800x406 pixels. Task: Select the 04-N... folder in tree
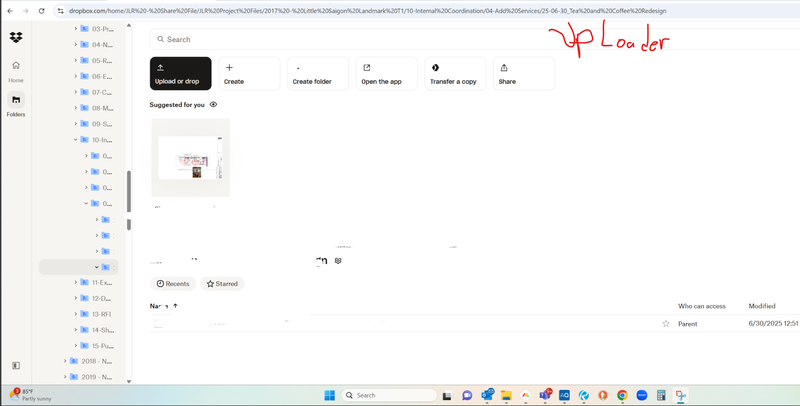(96, 45)
